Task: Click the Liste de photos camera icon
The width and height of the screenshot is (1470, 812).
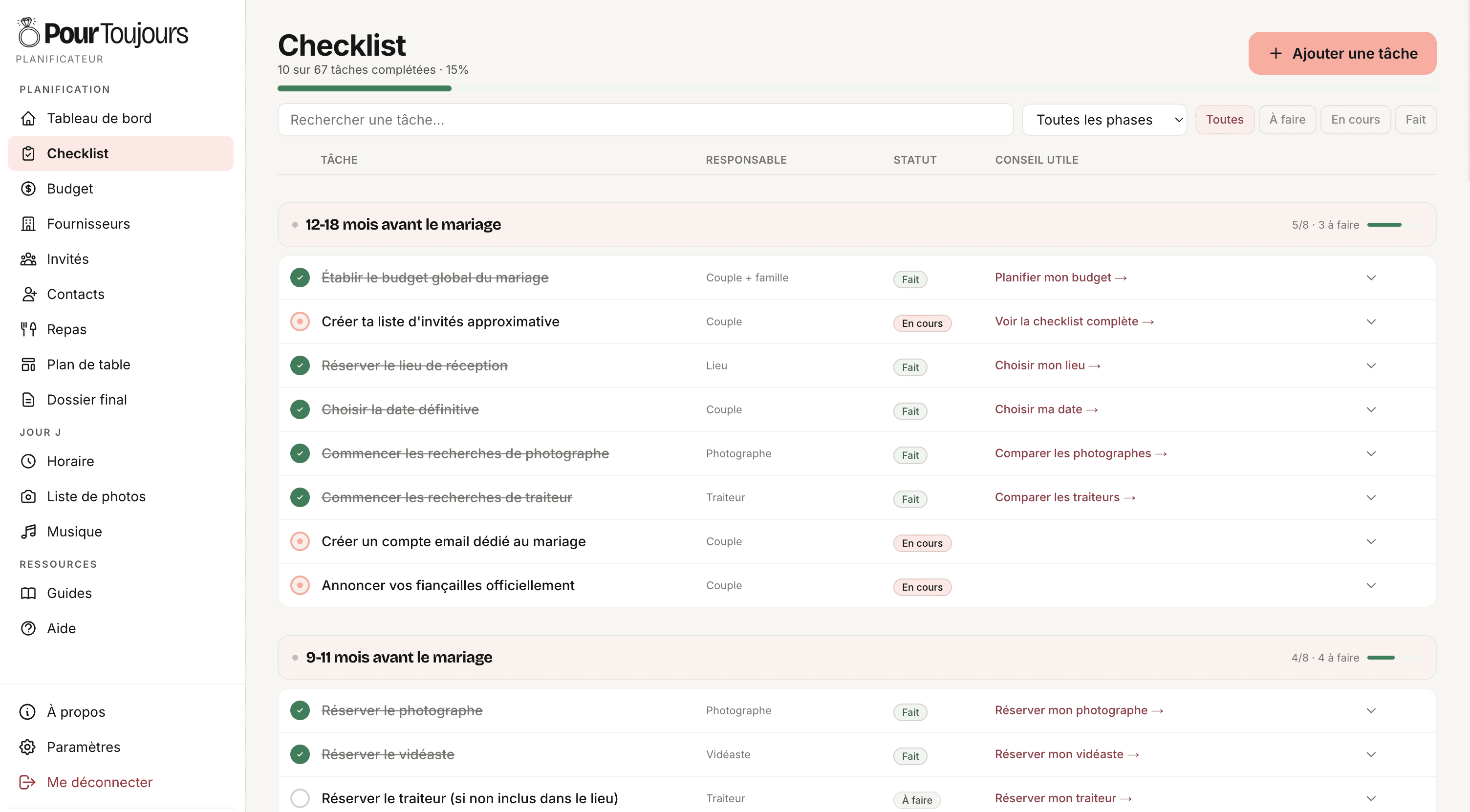Action: click(28, 496)
